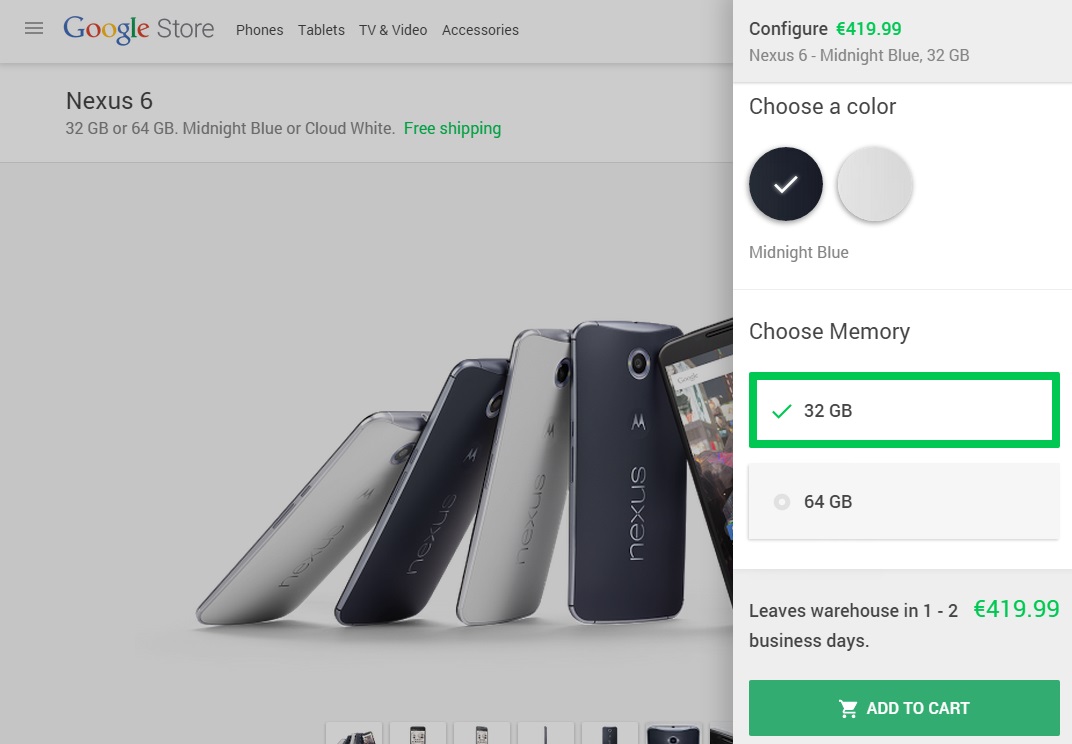Choose the 64 GB memory option
The height and width of the screenshot is (744, 1072).
(904, 502)
